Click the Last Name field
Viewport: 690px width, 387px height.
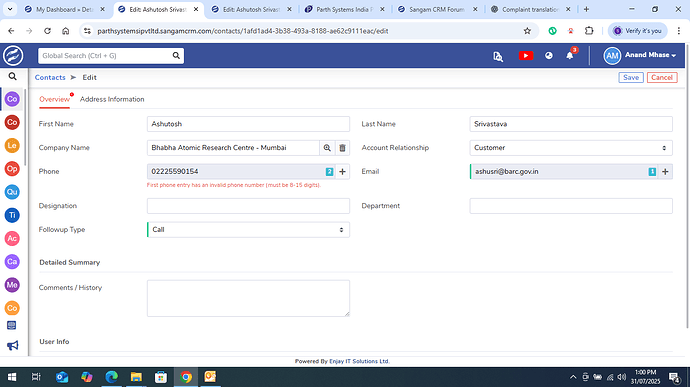(571, 124)
